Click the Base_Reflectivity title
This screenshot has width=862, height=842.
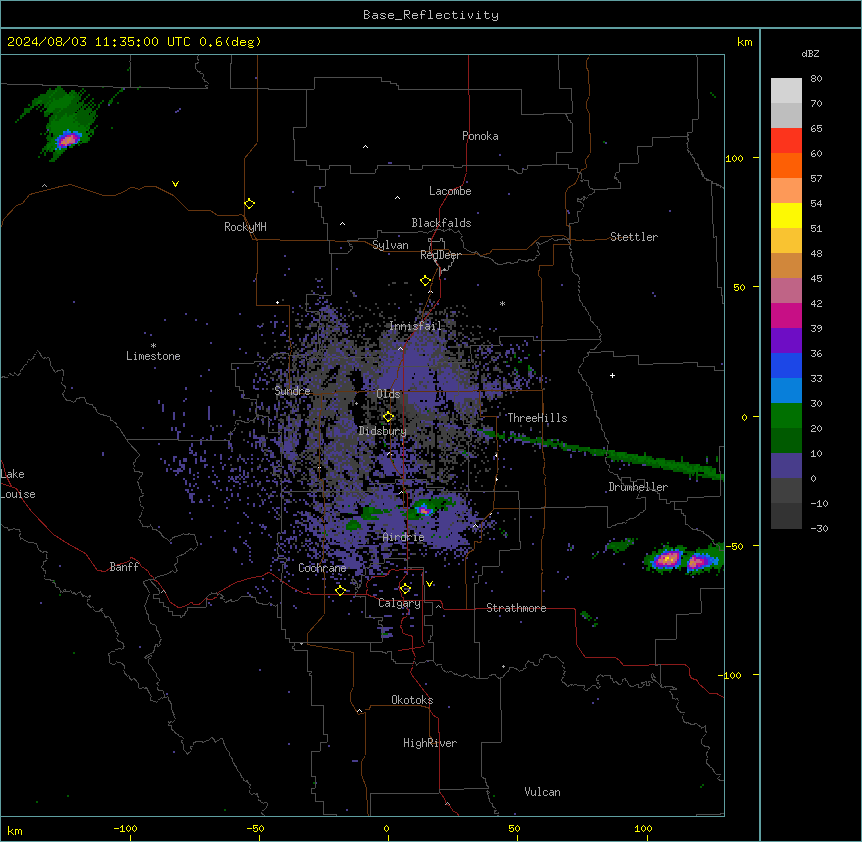click(431, 15)
